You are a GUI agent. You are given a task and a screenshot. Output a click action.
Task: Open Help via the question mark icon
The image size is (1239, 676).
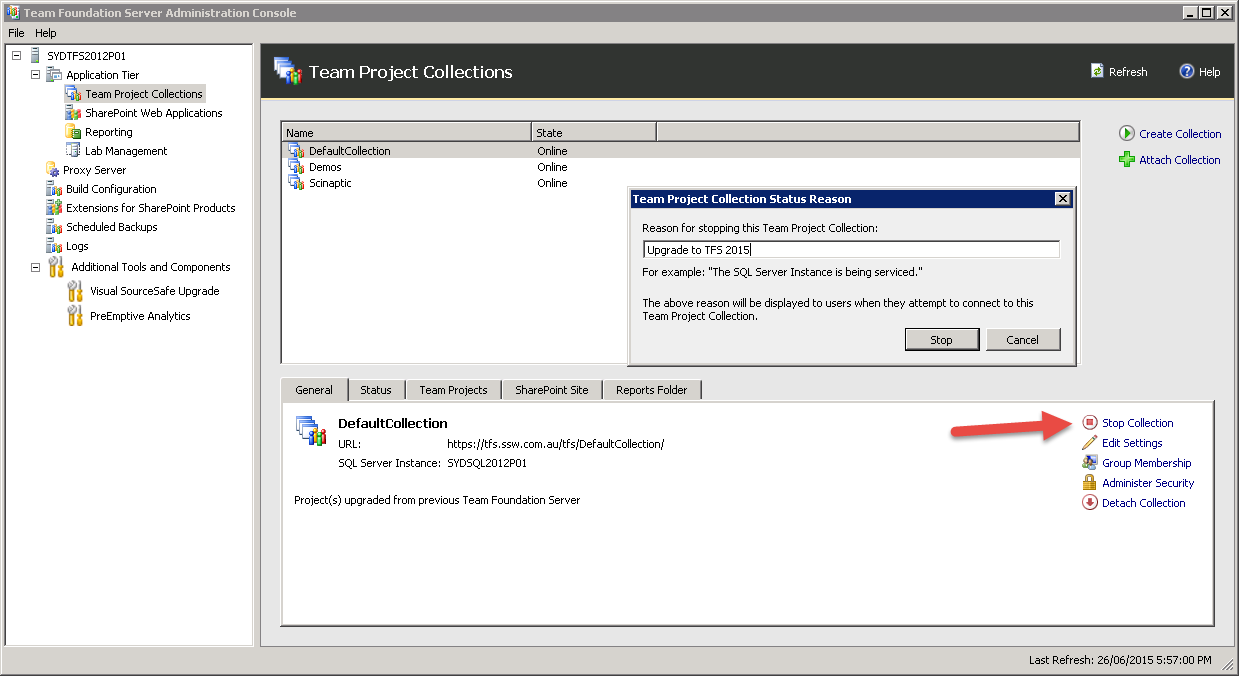click(1187, 71)
